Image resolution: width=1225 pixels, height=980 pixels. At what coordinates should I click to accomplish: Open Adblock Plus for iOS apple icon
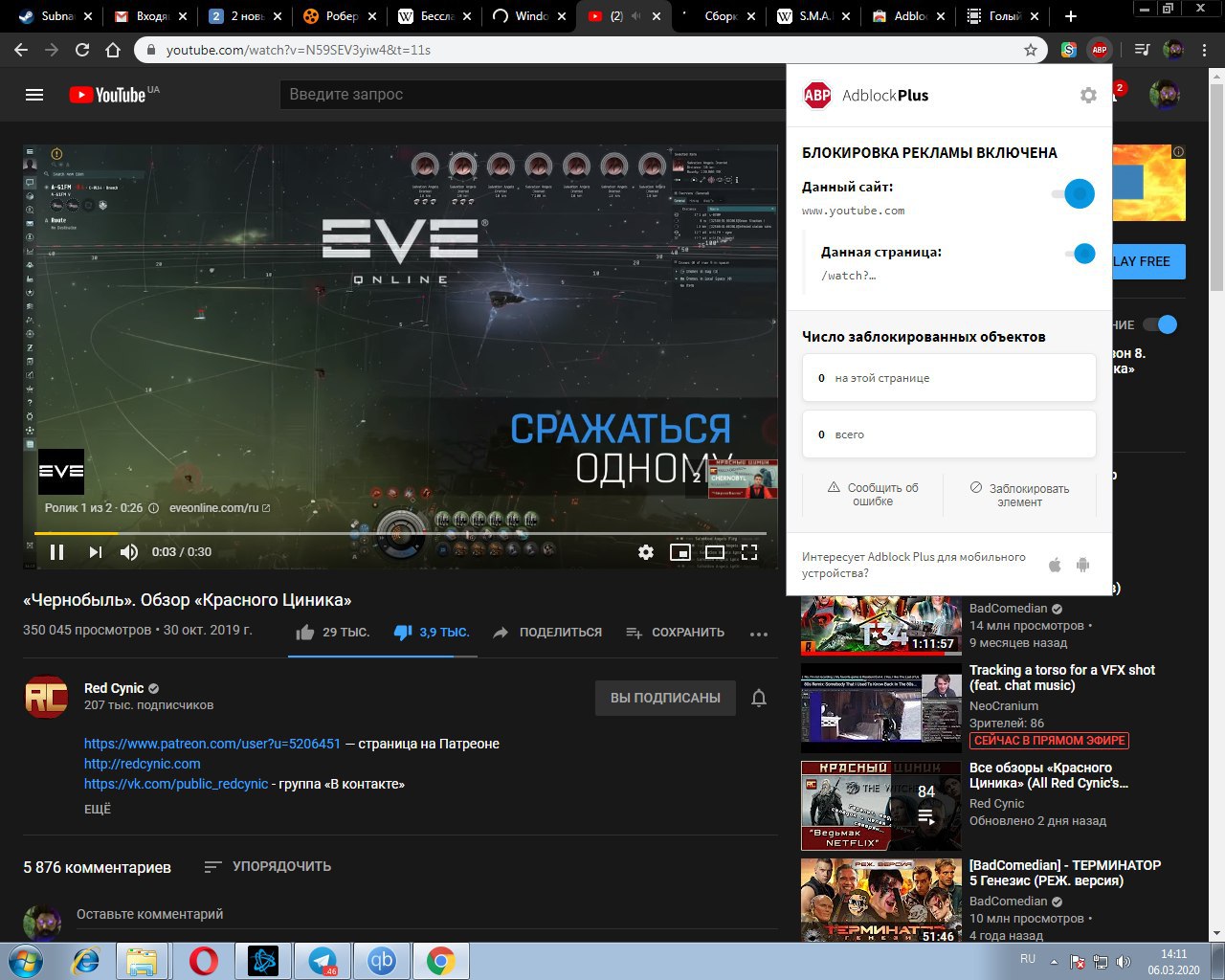[x=1055, y=565]
